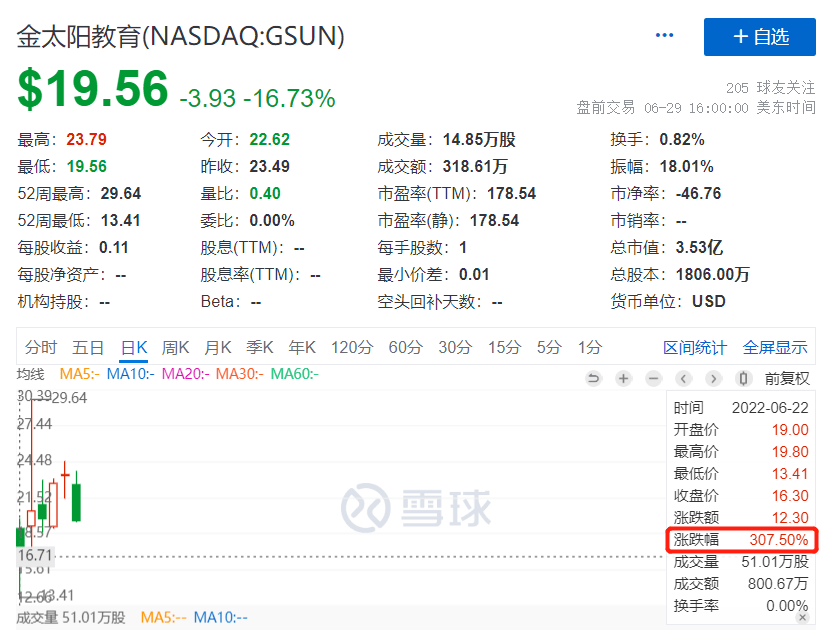Choose the 1分 interval tab
Image resolution: width=831 pixels, height=630 pixels.
[x=590, y=347]
